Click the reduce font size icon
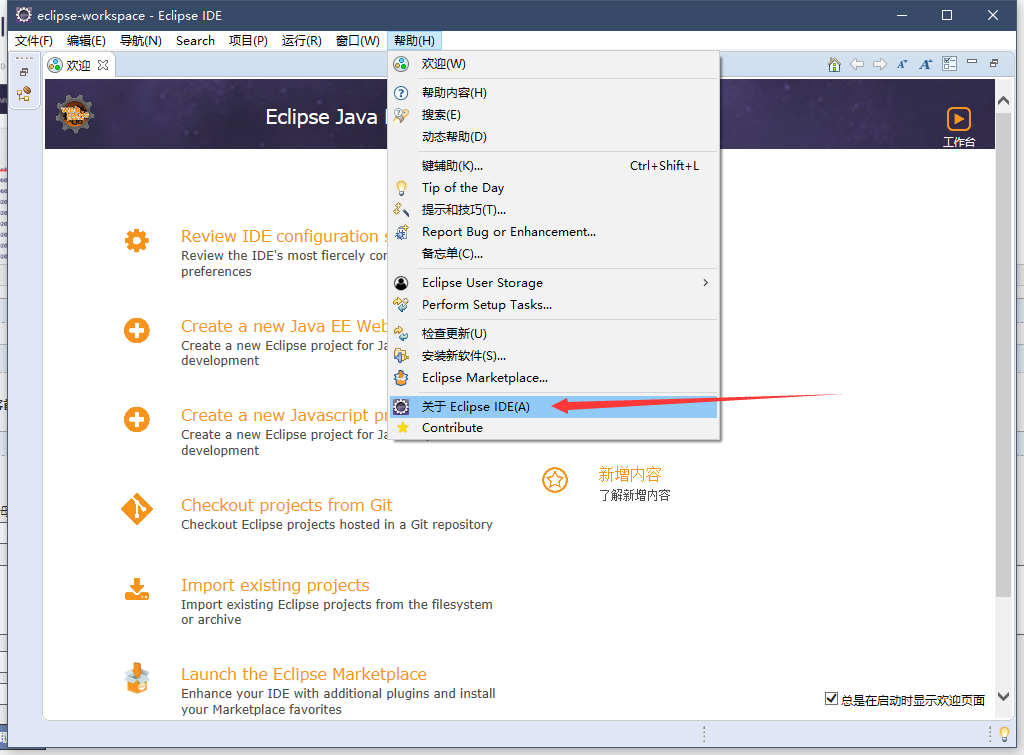This screenshot has width=1024, height=755. [x=903, y=64]
